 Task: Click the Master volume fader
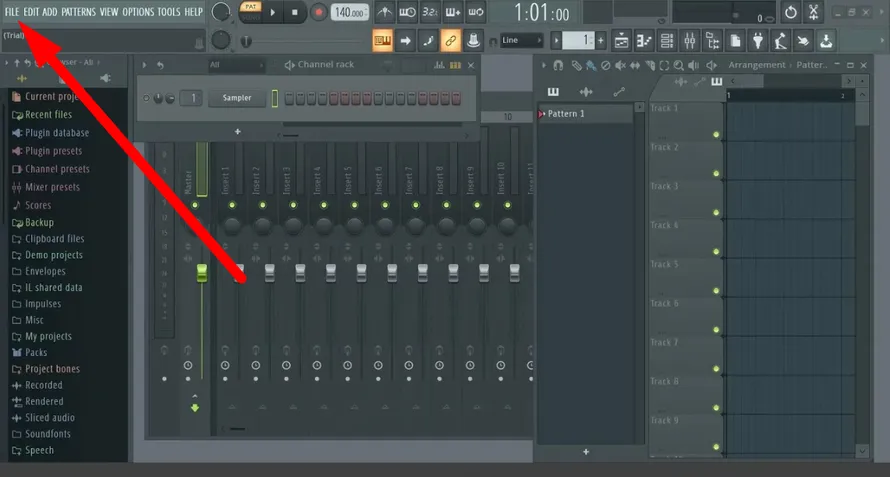click(x=201, y=273)
